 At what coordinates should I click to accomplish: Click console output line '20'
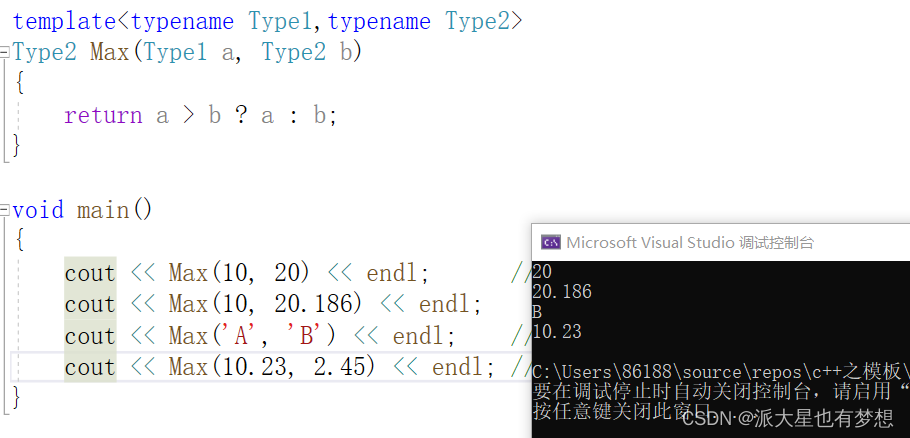(x=542, y=272)
